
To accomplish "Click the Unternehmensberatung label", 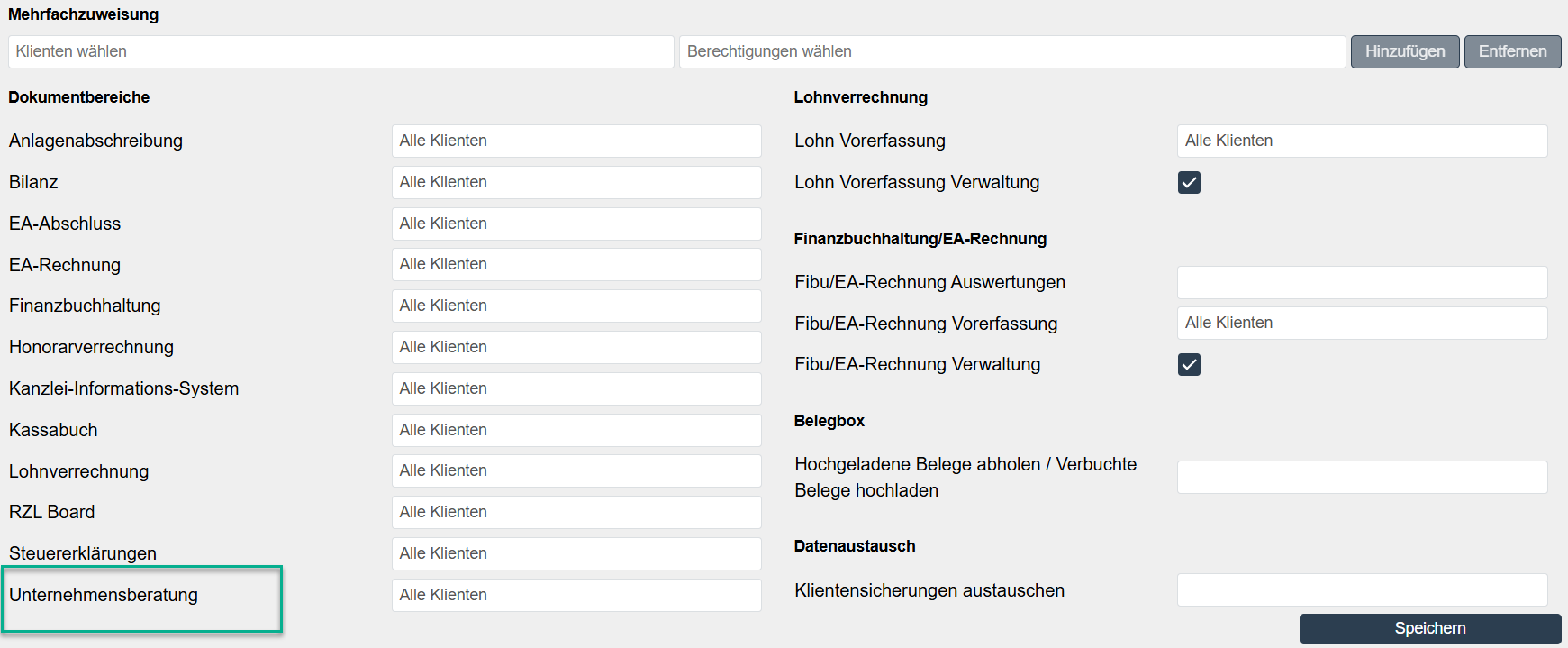I will pyautogui.click(x=104, y=596).
